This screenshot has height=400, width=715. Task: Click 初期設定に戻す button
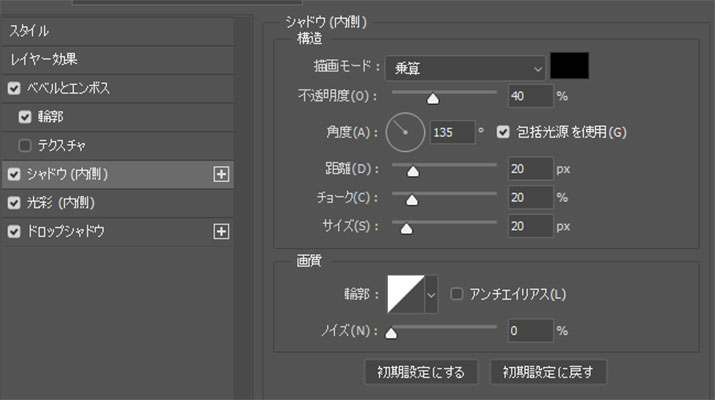(x=548, y=372)
